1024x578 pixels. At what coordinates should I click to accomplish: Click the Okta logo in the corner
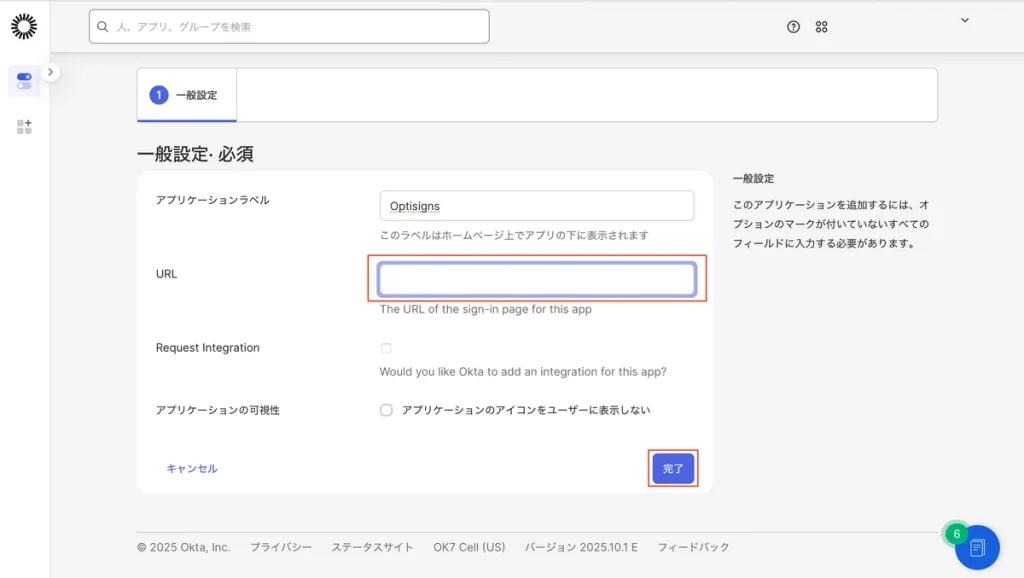click(24, 27)
